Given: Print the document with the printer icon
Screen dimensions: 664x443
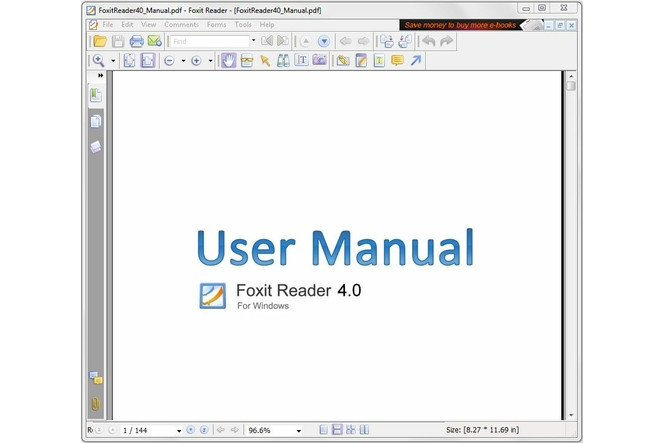Looking at the screenshot, I should click(x=136, y=41).
